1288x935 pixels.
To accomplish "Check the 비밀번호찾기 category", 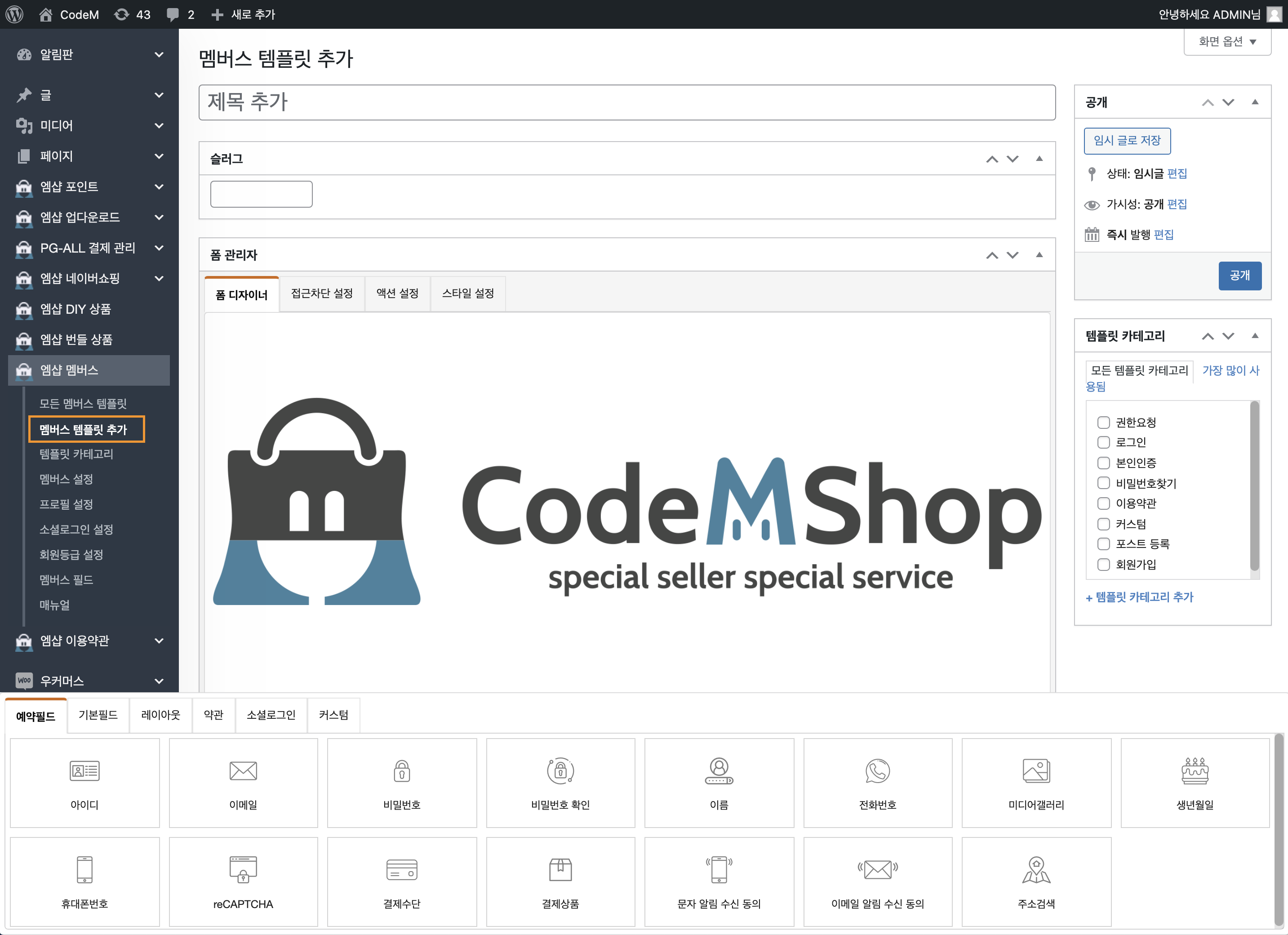I will (1103, 483).
